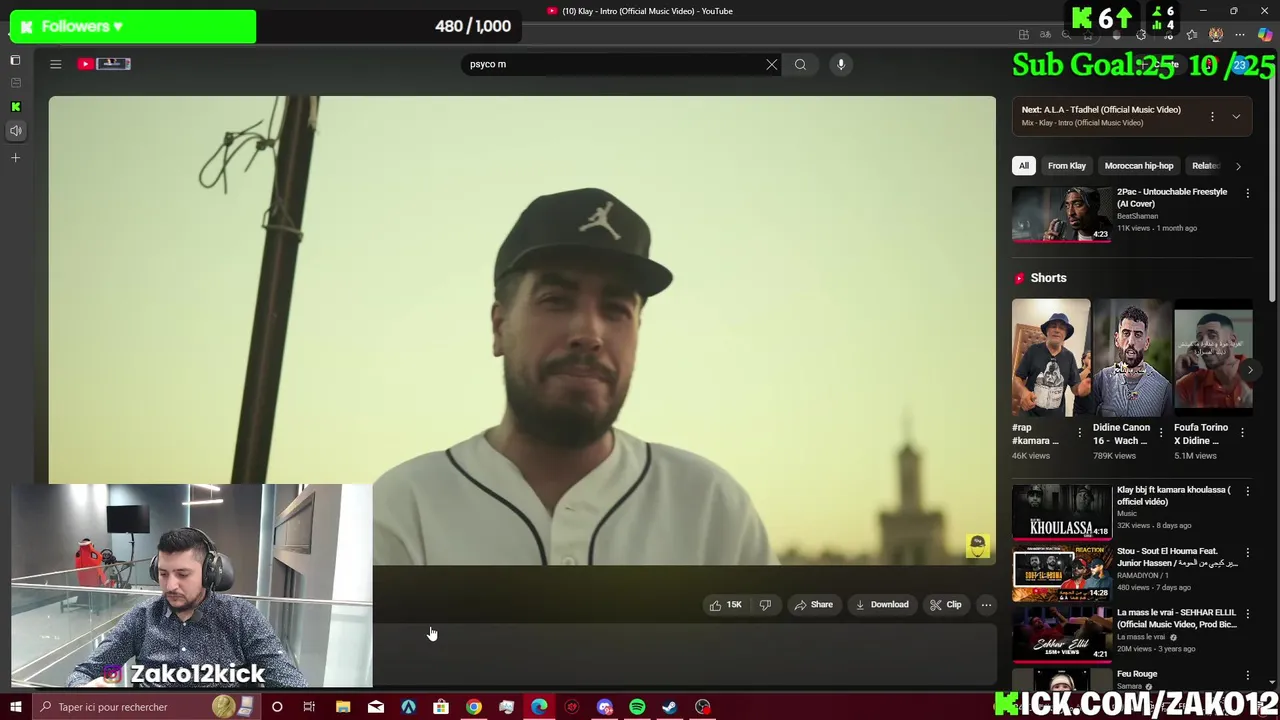Open the Edge split screen apps icon
The width and height of the screenshot is (1280, 720).
pyautogui.click(x=1024, y=35)
